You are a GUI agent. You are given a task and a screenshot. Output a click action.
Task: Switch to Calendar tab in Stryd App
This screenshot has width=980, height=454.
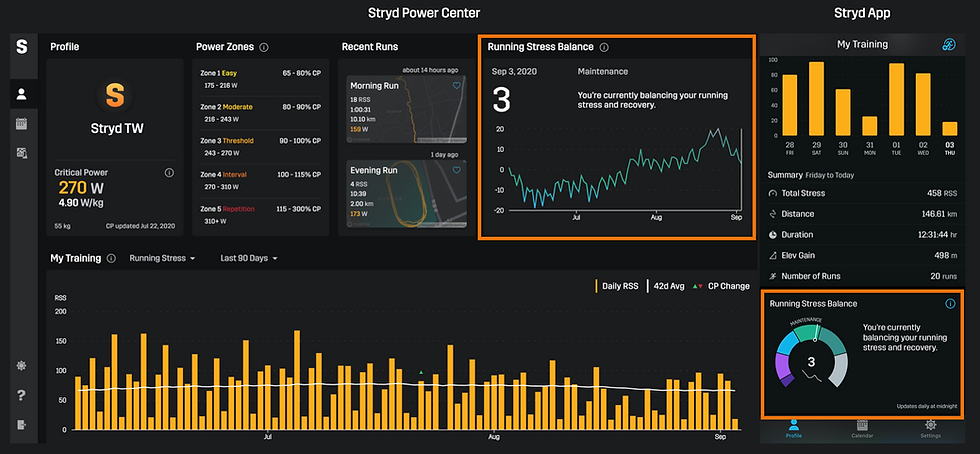[862, 428]
